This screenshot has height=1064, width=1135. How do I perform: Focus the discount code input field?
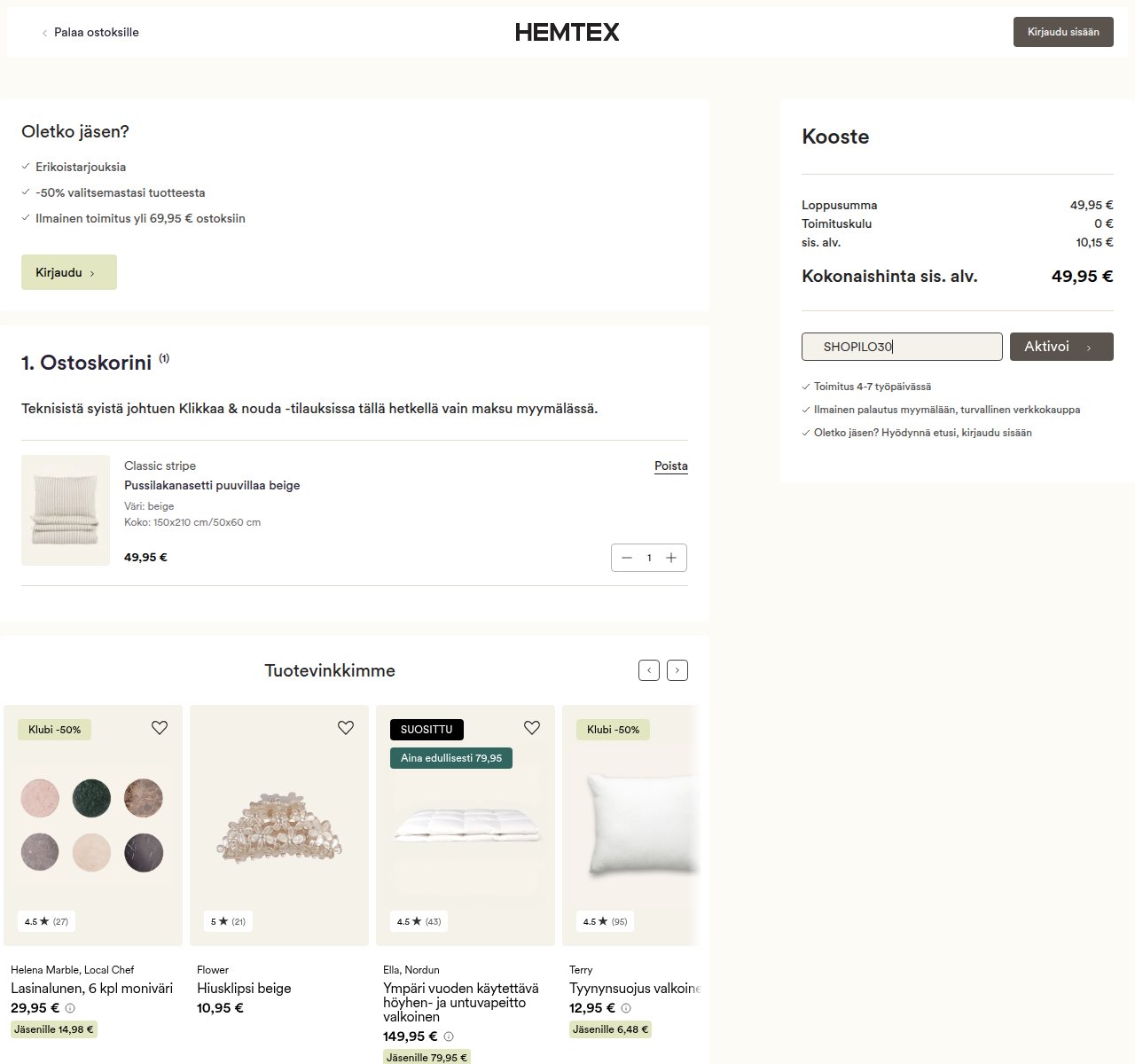902,347
